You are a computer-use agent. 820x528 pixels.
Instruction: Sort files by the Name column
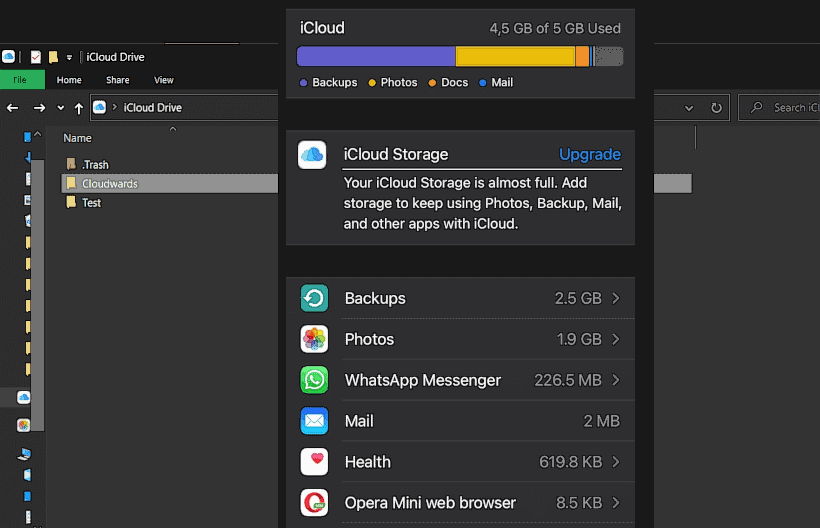[x=77, y=138]
